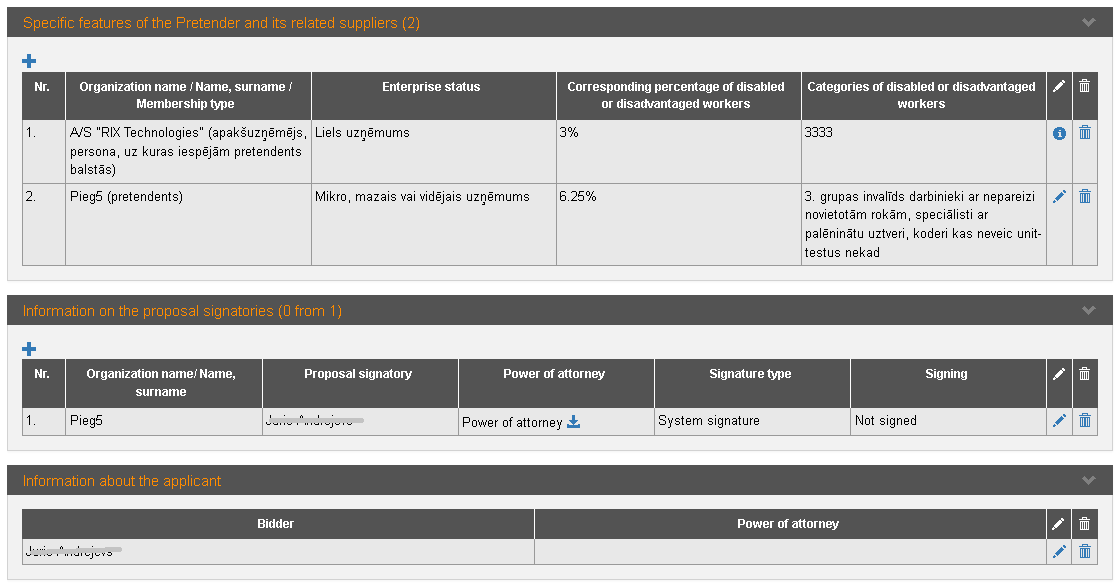Image resolution: width=1116 pixels, height=584 pixels.
Task: Add a new proposal signatory row
Action: click(x=29, y=349)
